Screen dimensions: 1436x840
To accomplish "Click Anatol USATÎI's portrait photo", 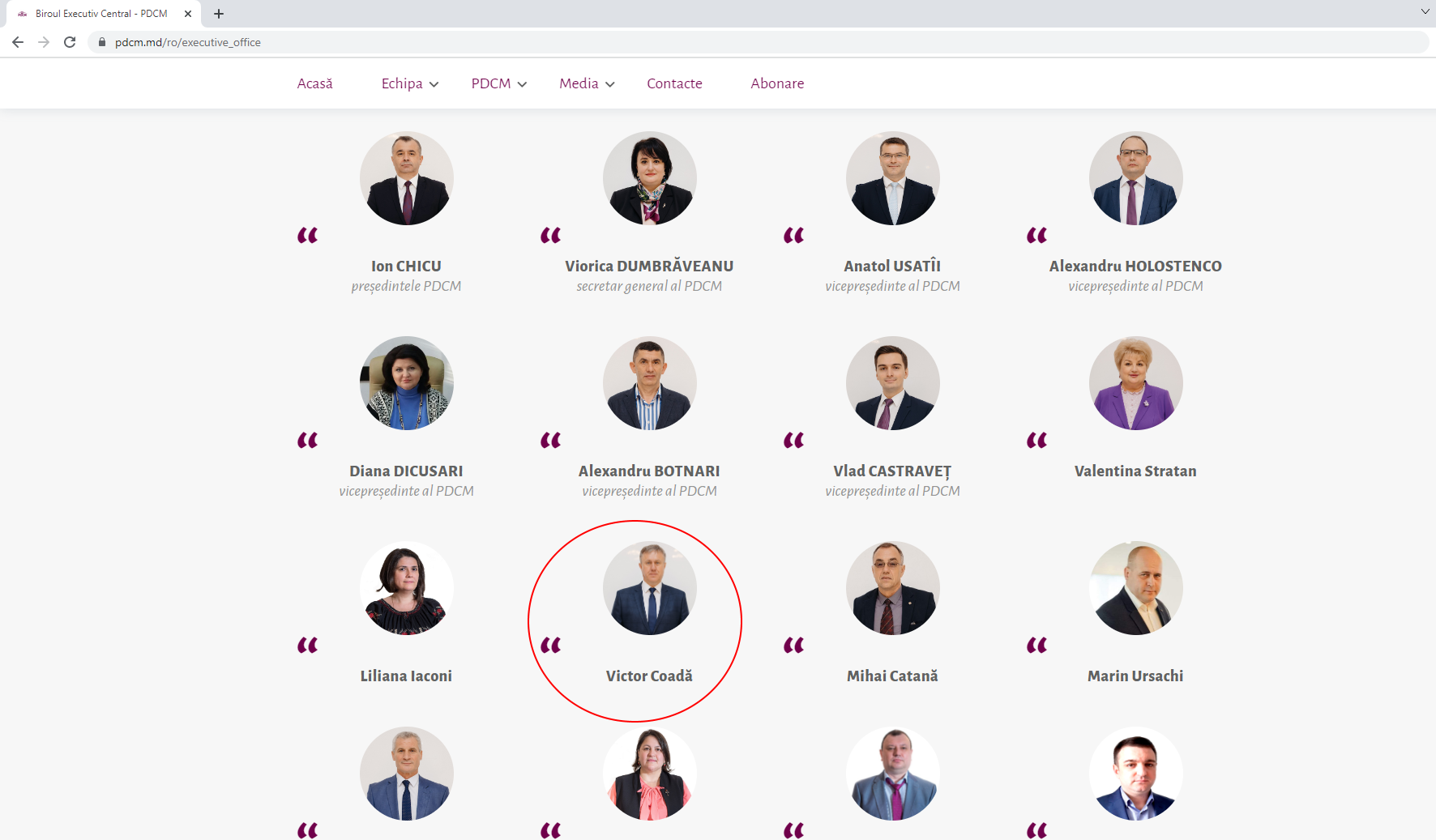I will point(893,178).
